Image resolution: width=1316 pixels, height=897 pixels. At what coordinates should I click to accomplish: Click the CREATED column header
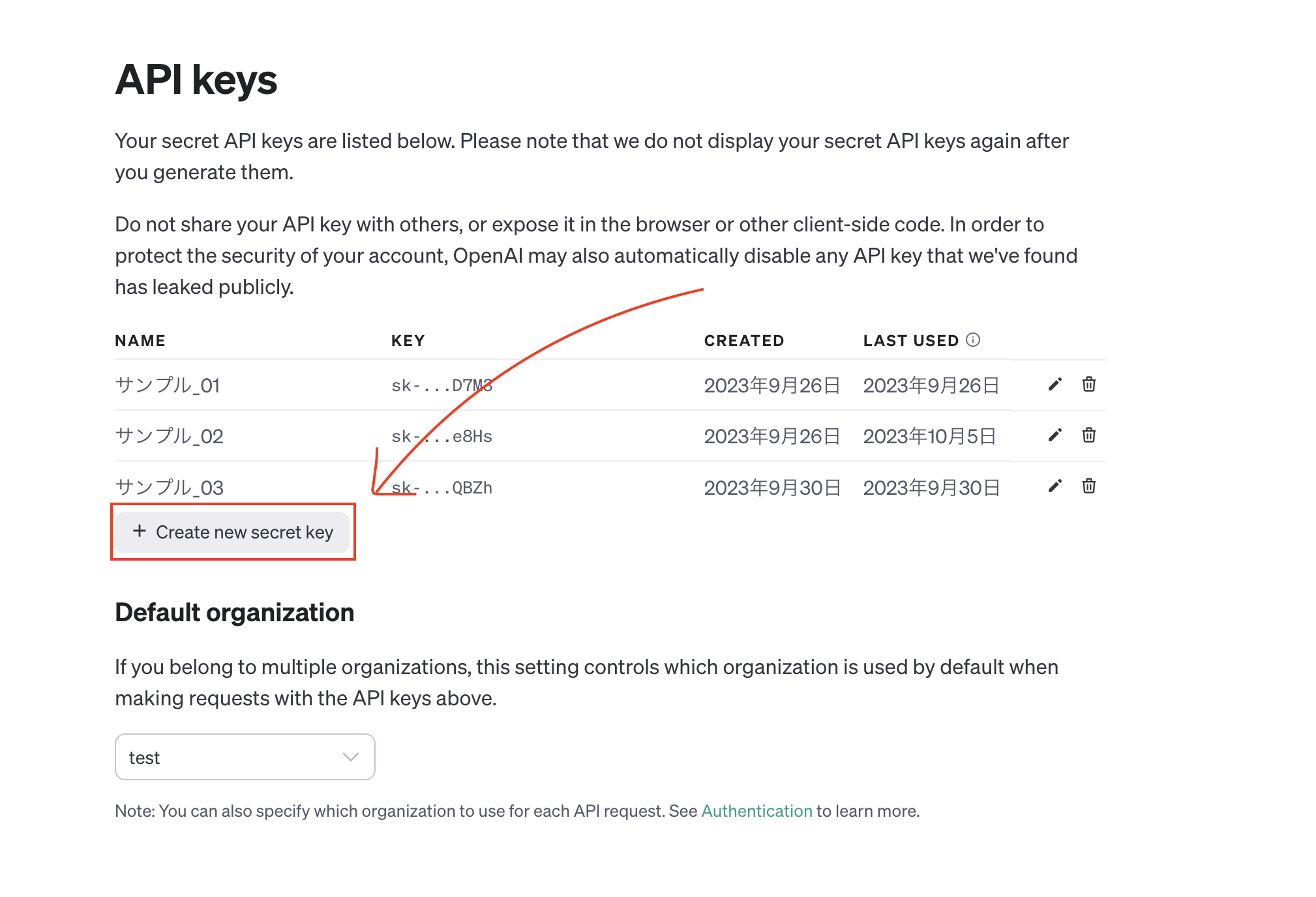tap(744, 341)
